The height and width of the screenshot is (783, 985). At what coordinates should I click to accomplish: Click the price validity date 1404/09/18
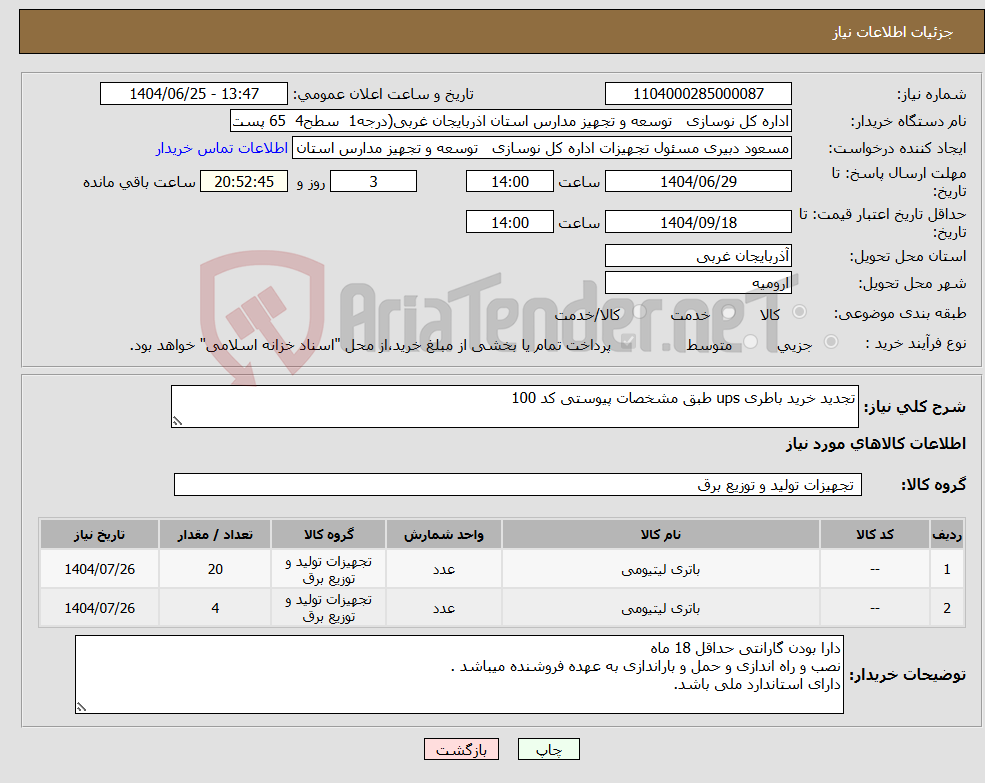(x=697, y=221)
